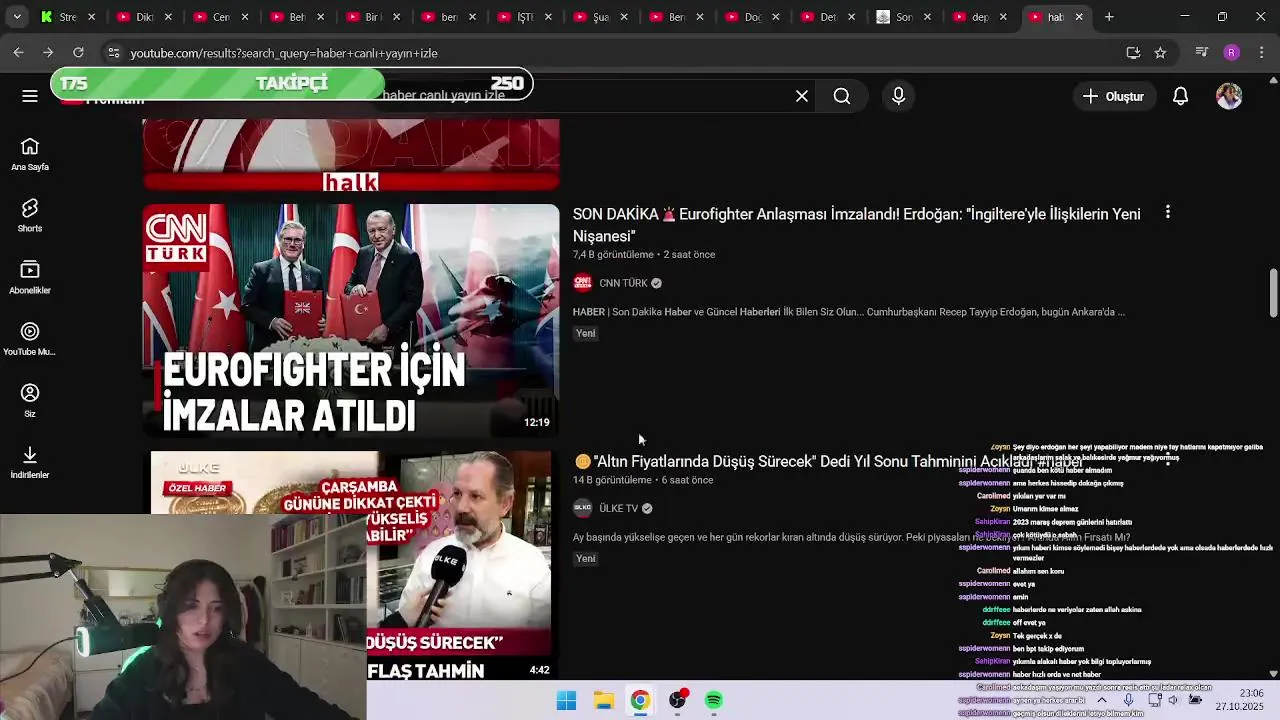
Task: Open Shorts from the sidebar
Action: click(x=30, y=215)
